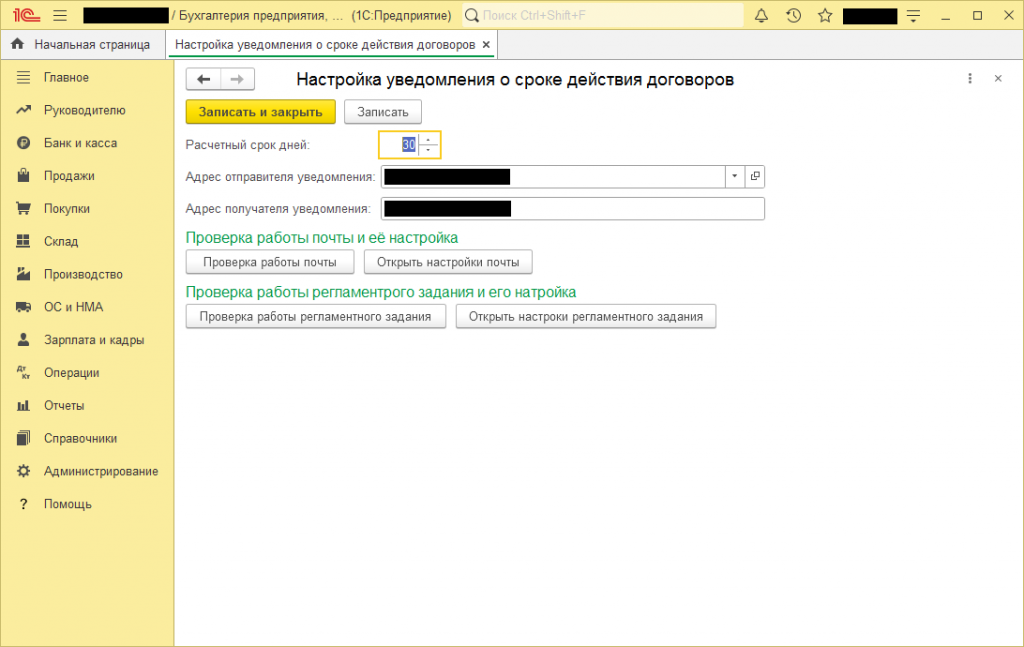Open Операции section
Image resolution: width=1024 pixels, height=647 pixels.
click(71, 373)
